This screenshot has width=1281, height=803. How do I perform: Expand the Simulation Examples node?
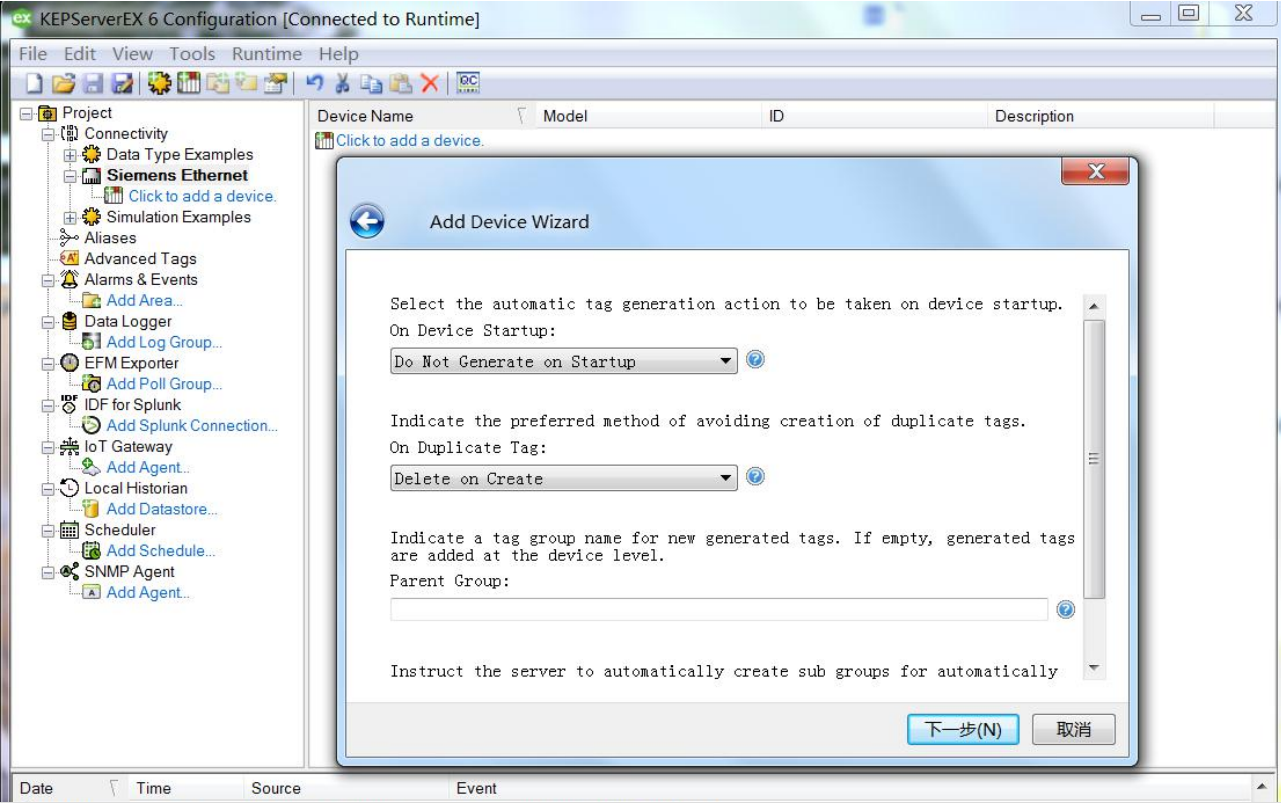pyautogui.click(x=70, y=217)
